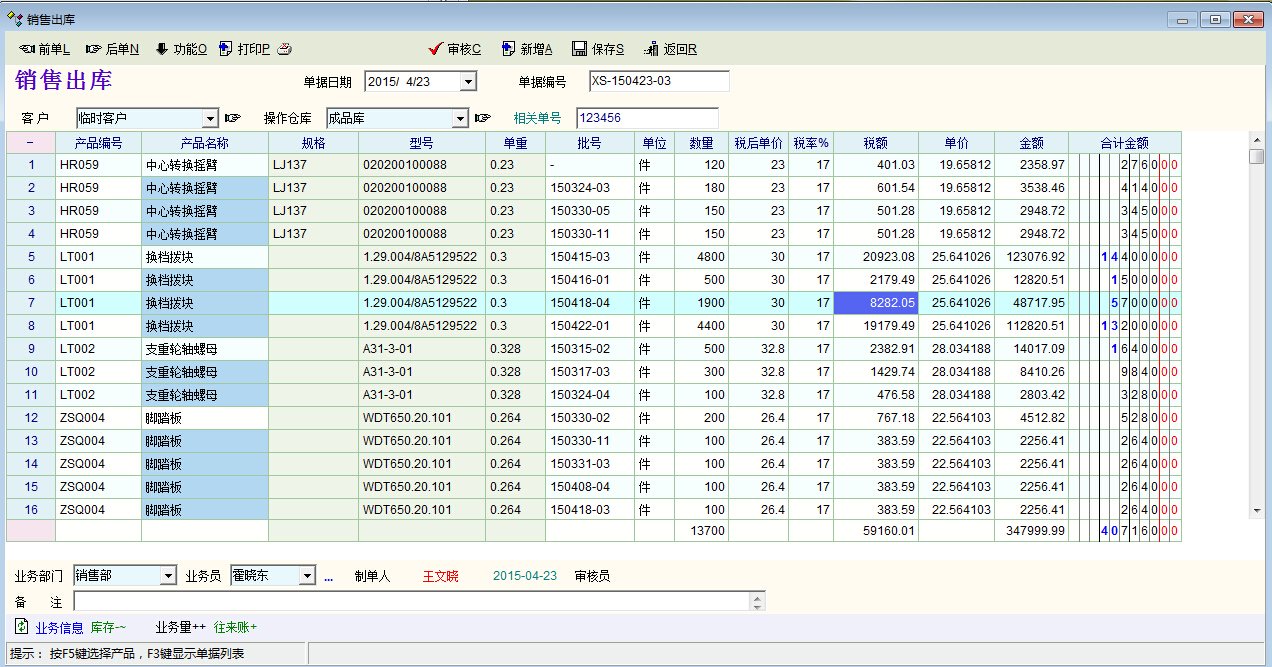Open the 业务部门 department dropdown
1272x667 pixels.
click(x=168, y=576)
